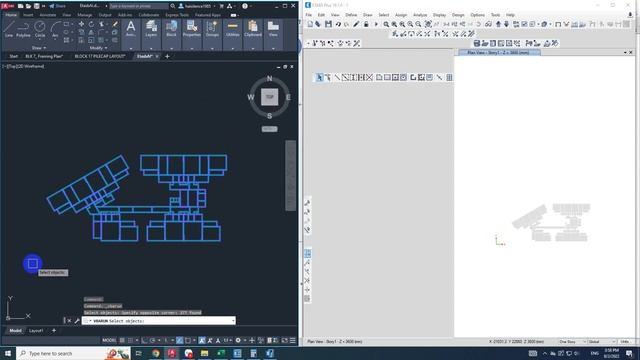Viewport: 640px width, 360px height.
Task: Open the Utilities panel button
Action: (233, 29)
